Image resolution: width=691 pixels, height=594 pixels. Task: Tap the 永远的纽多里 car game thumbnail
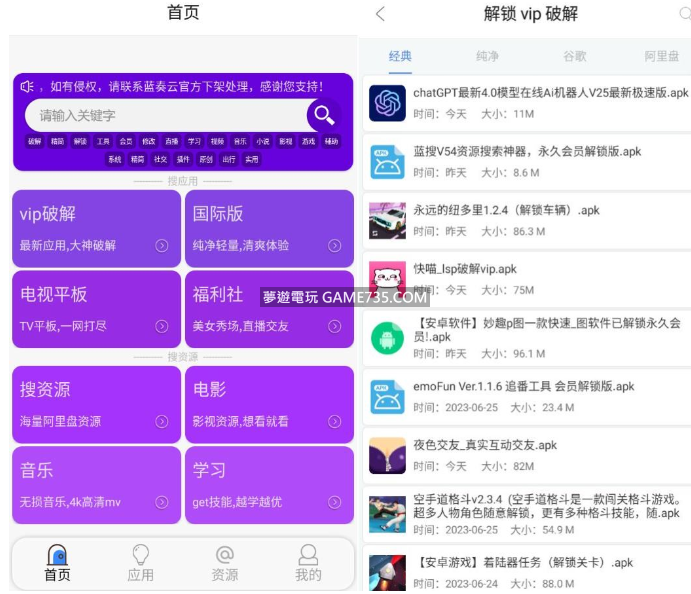click(387, 220)
